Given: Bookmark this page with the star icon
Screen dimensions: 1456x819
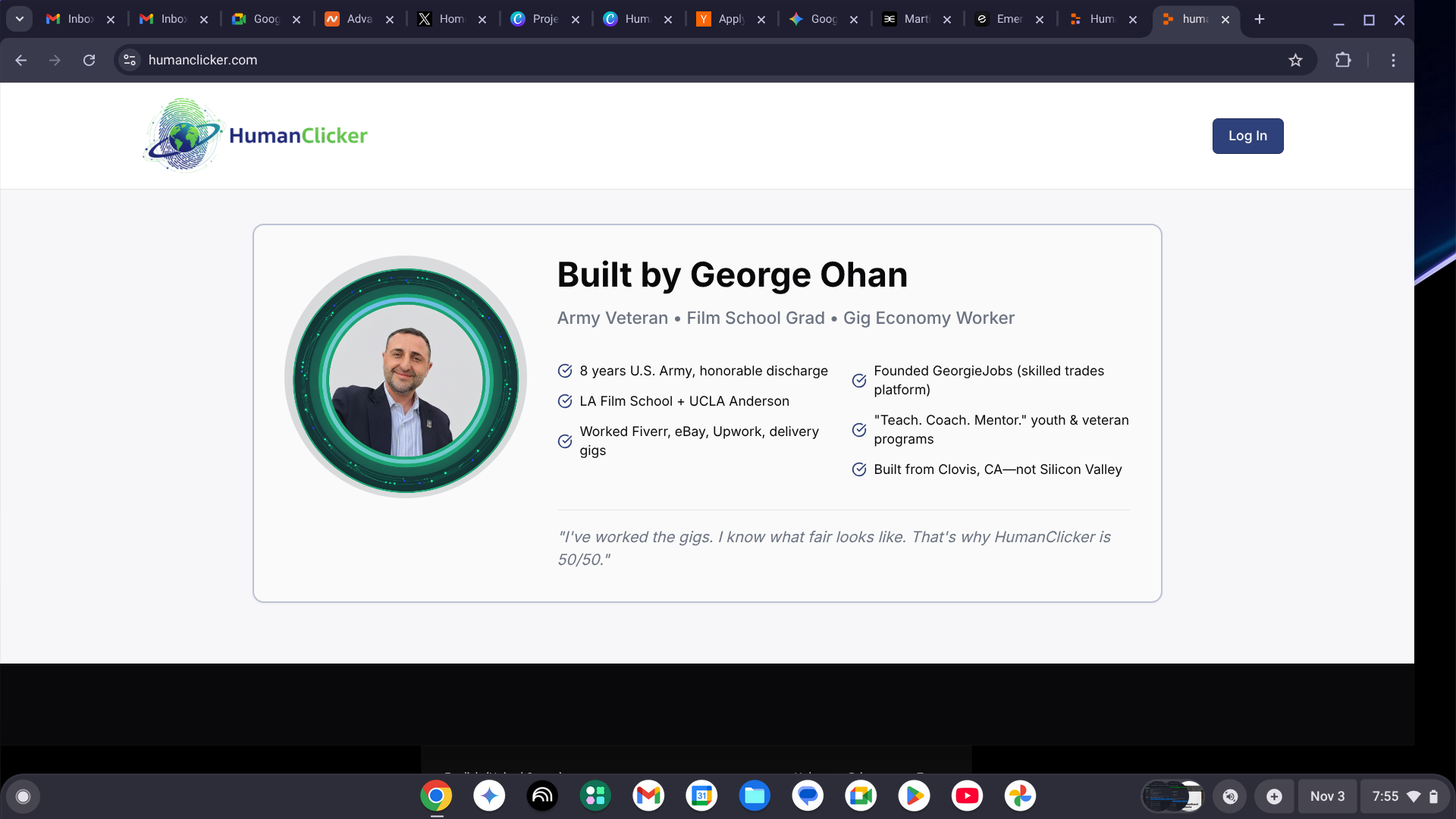Looking at the screenshot, I should coord(1297,60).
